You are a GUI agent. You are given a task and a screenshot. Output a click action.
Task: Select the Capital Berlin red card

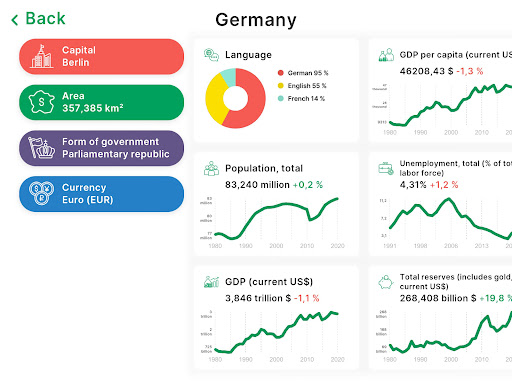102,56
